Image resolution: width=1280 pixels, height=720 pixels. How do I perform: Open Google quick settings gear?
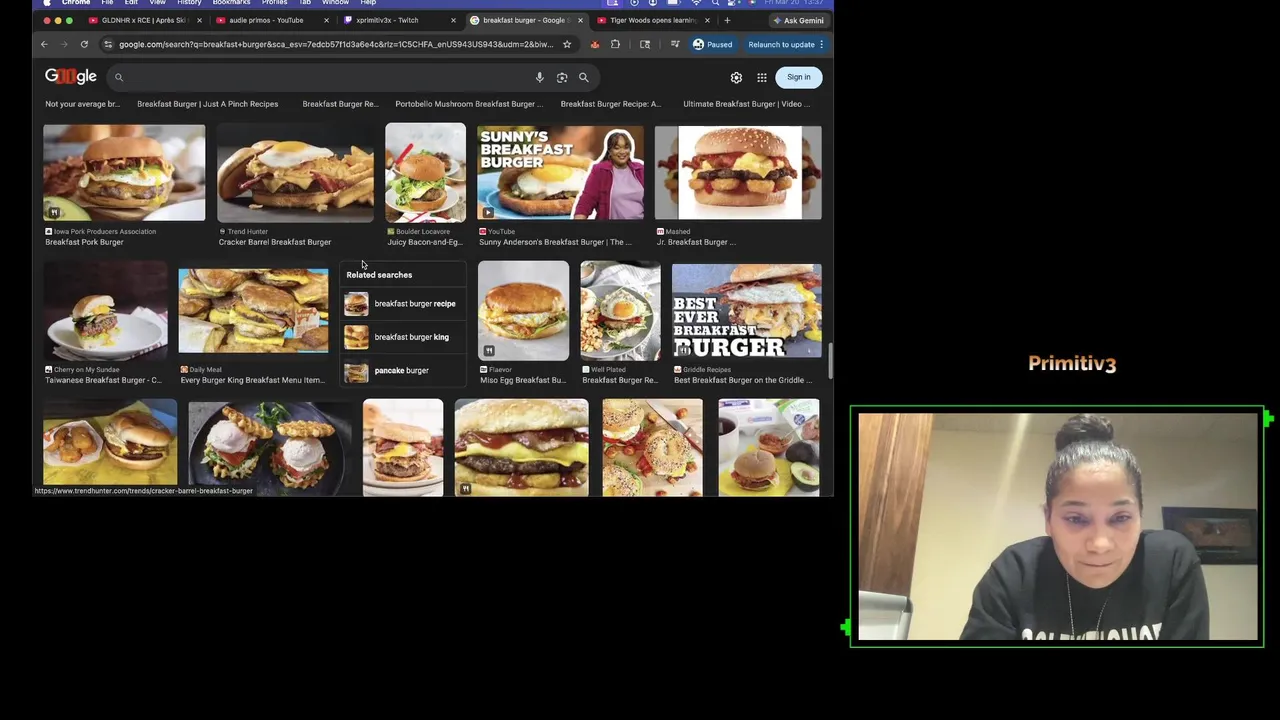(x=736, y=77)
